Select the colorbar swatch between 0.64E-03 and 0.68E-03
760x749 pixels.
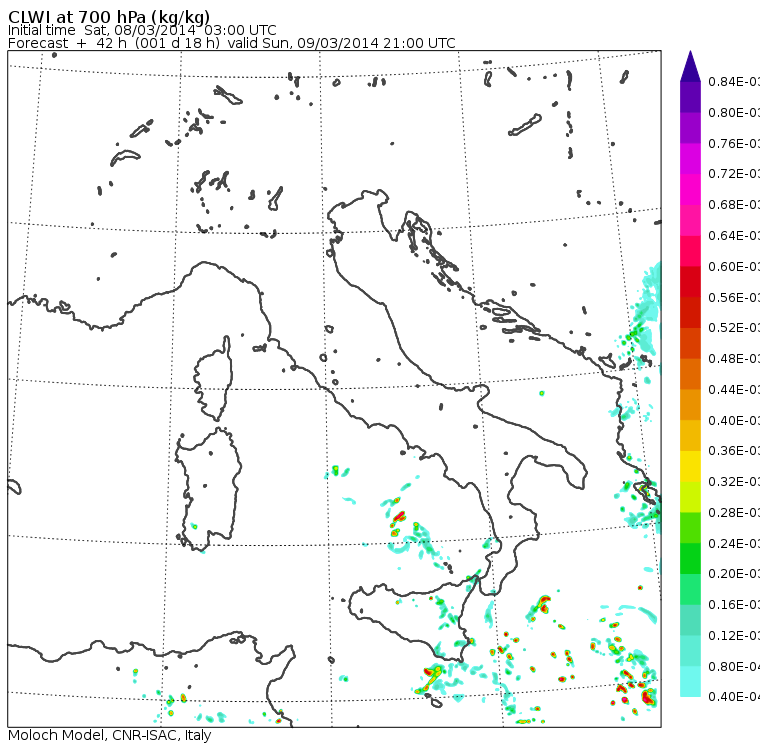click(690, 220)
